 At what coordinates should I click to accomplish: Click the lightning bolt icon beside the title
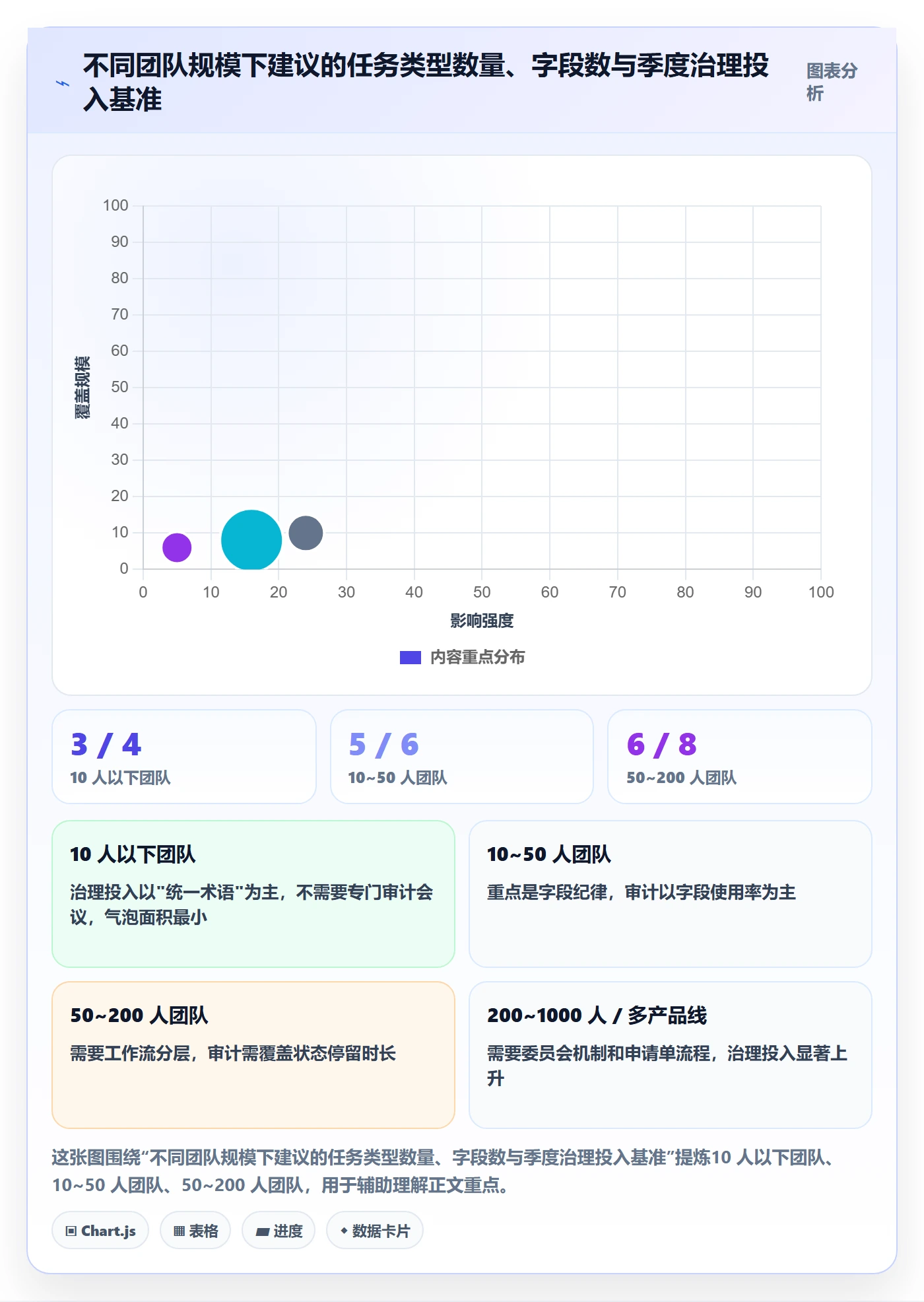63,84
